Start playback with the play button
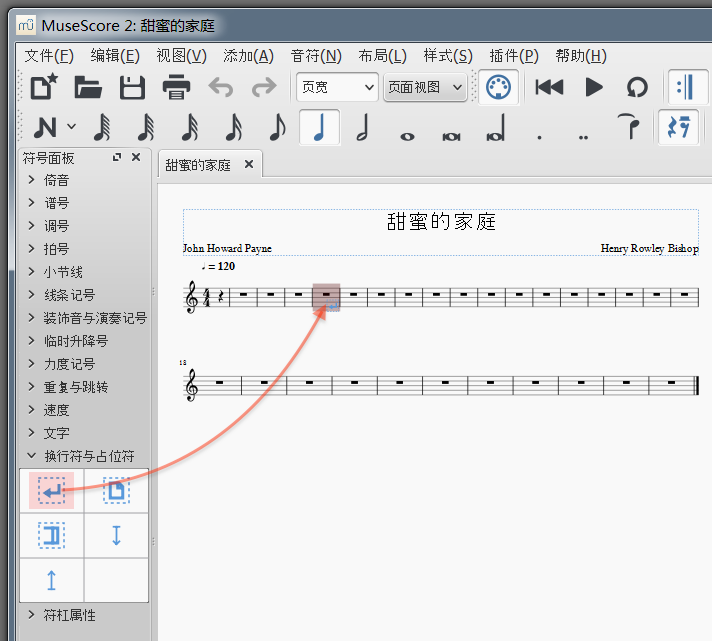The height and width of the screenshot is (641, 712). point(594,87)
